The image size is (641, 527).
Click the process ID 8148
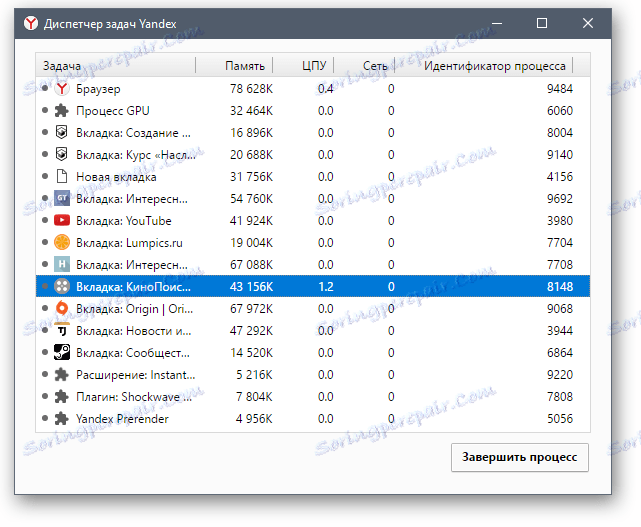(x=560, y=287)
